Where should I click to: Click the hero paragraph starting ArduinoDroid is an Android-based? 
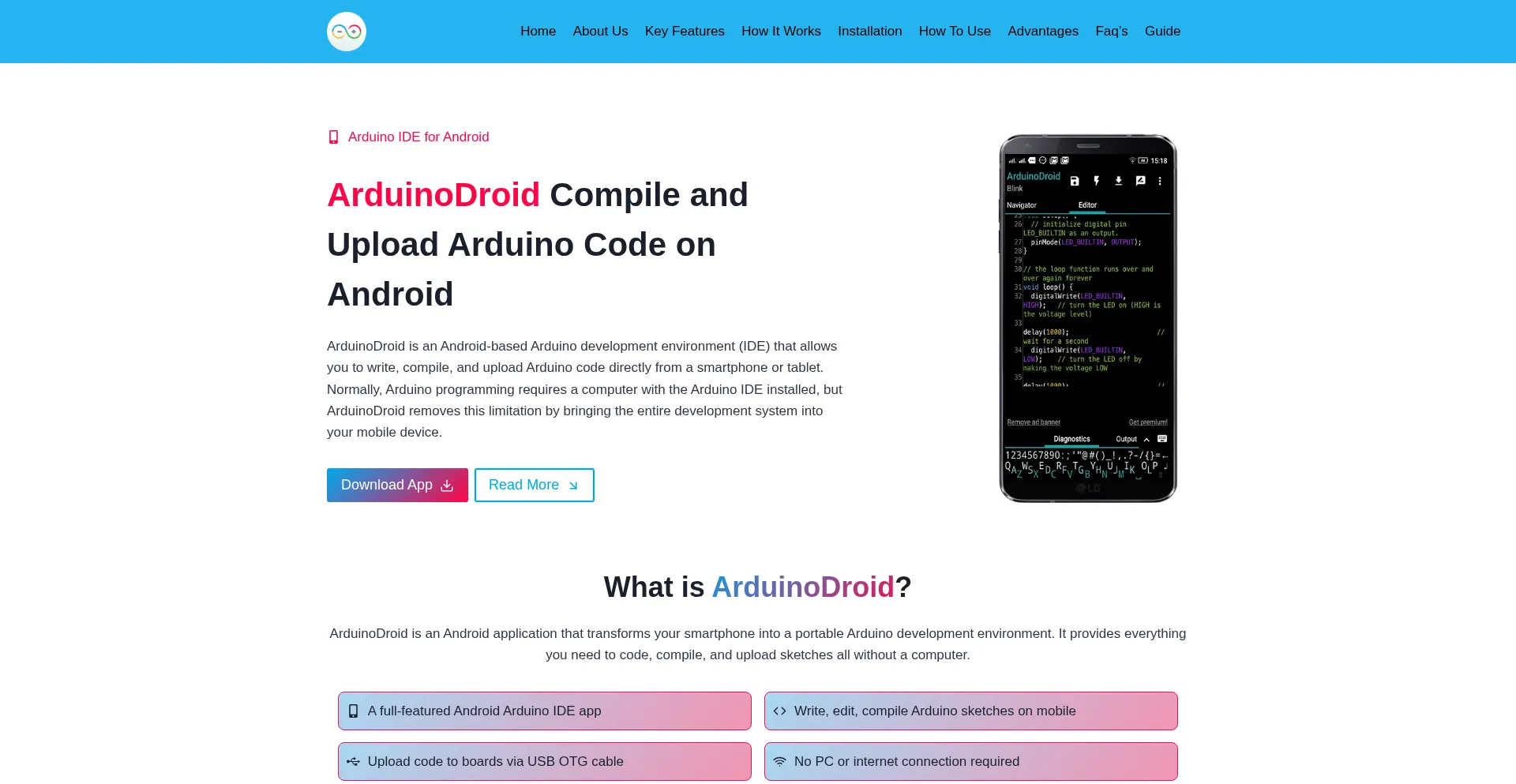[585, 389]
